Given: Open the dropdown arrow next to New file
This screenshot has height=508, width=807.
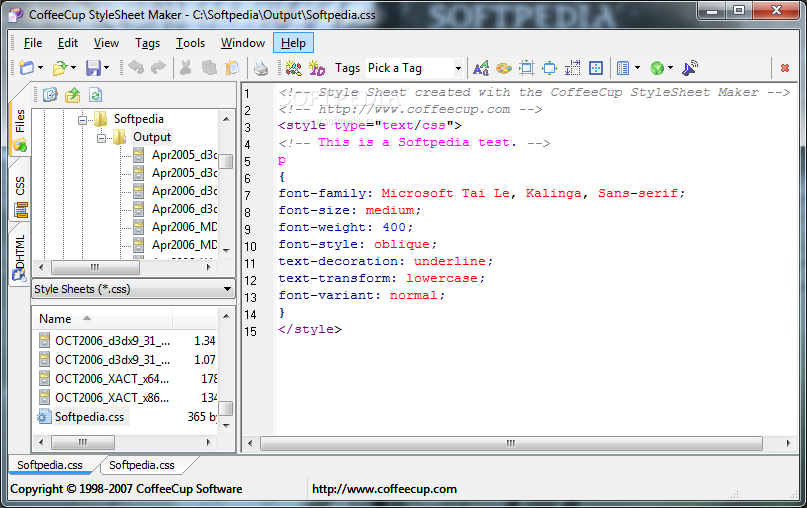Looking at the screenshot, I should [40, 68].
